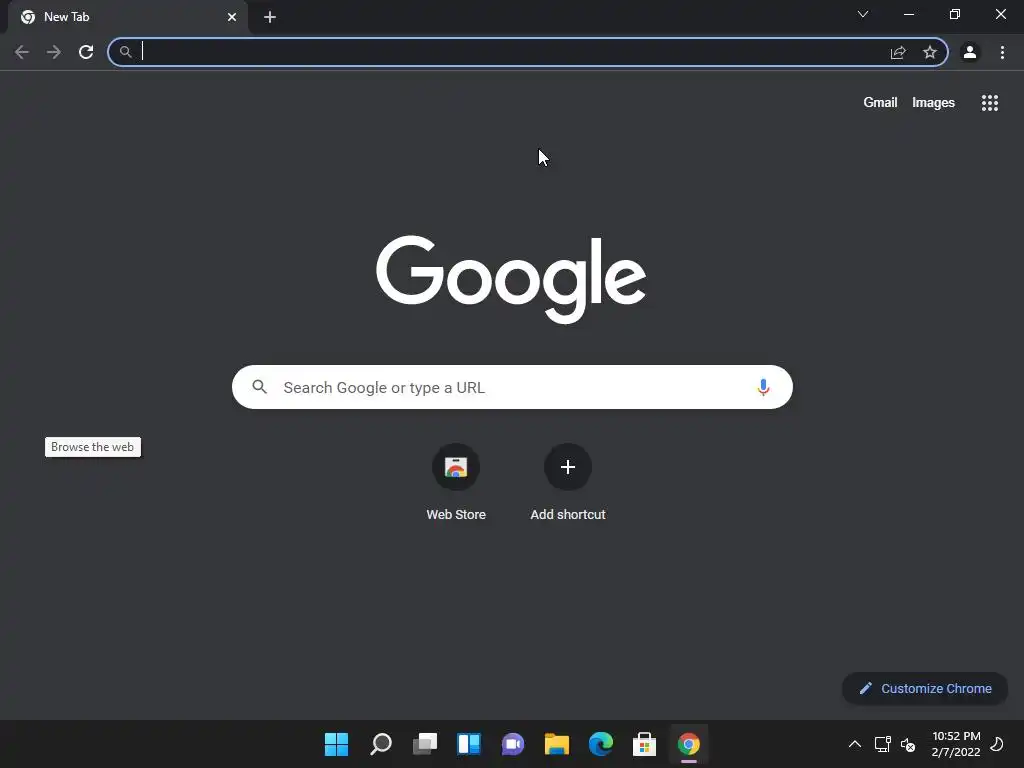Start voice search with the microphone
1024x768 pixels.
tap(763, 387)
